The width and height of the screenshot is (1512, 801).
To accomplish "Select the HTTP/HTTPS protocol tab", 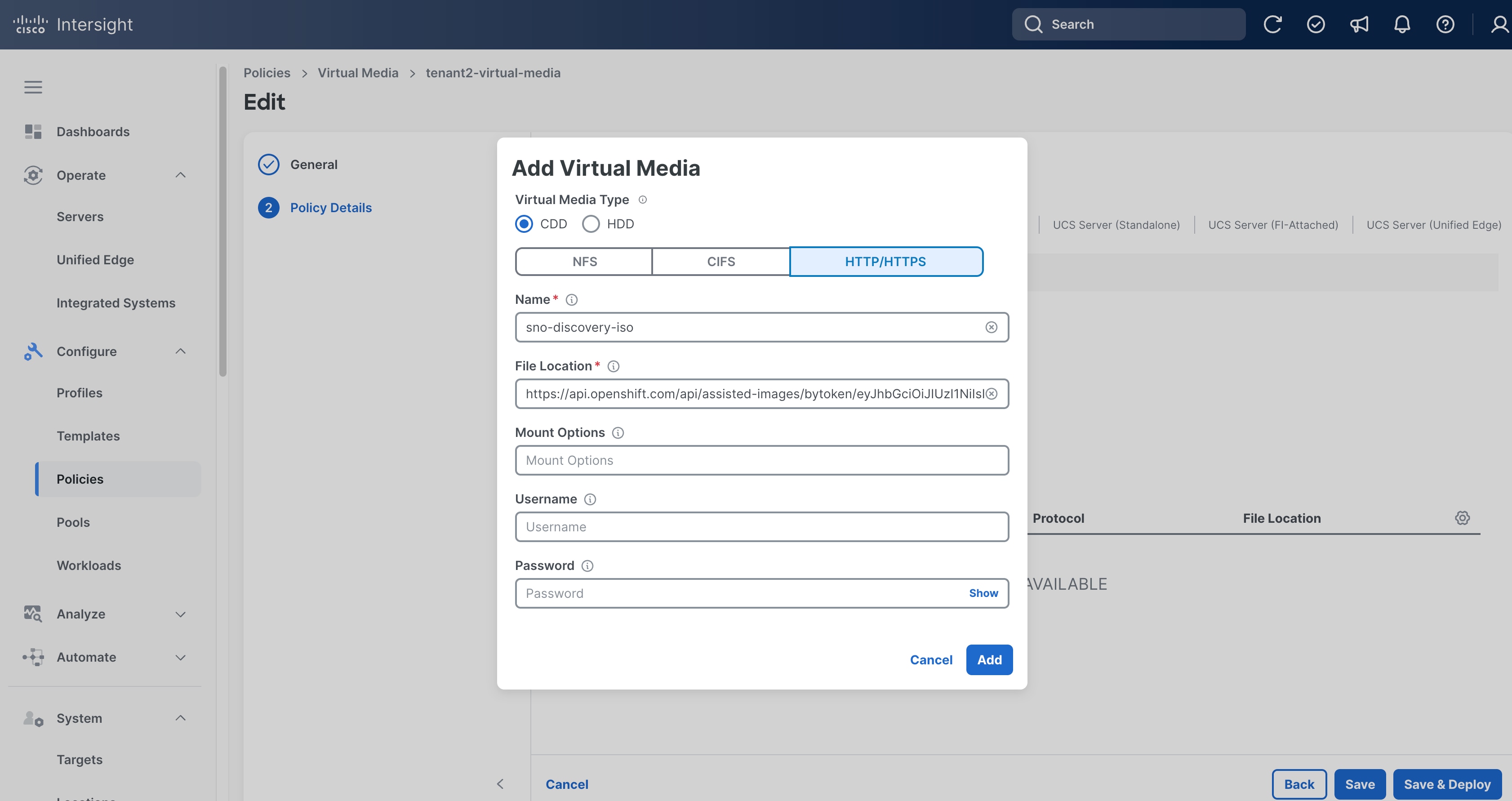I will 886,261.
